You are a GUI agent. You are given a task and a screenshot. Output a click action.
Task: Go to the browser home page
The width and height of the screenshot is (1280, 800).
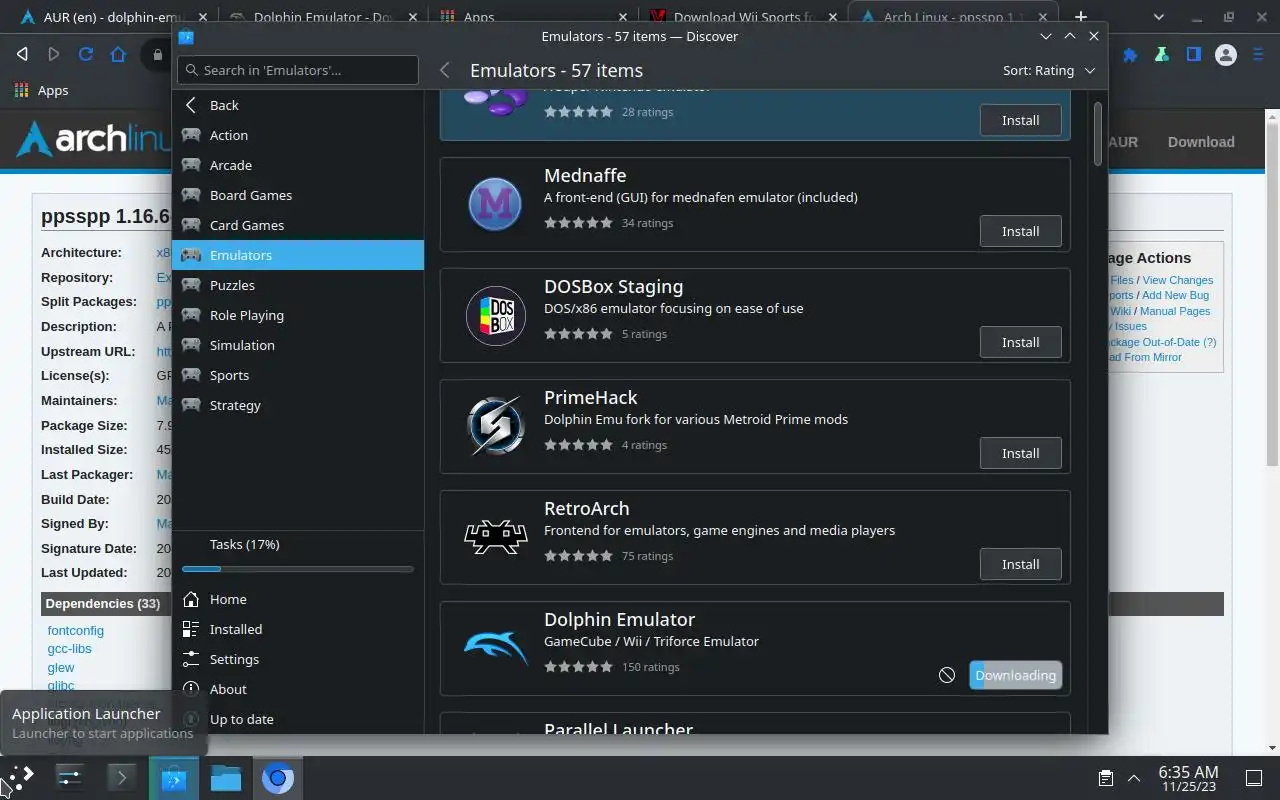pyautogui.click(x=118, y=55)
